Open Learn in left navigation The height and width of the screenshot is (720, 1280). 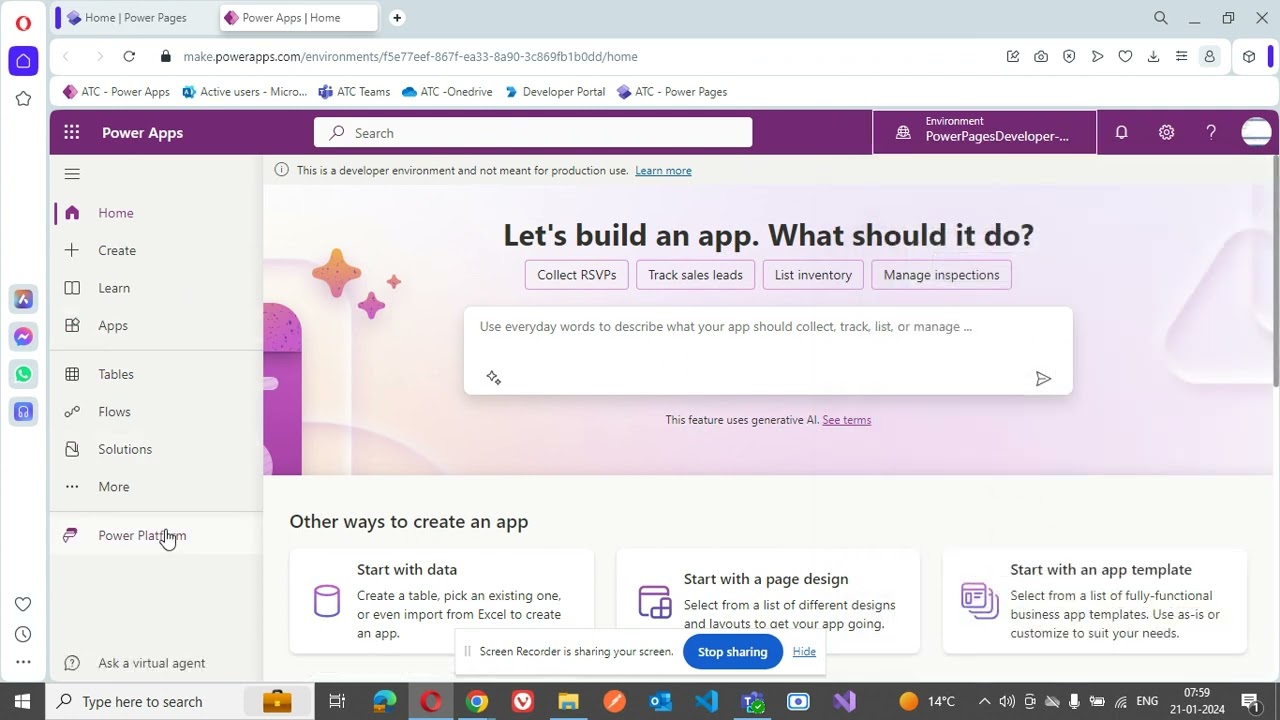(x=156, y=288)
